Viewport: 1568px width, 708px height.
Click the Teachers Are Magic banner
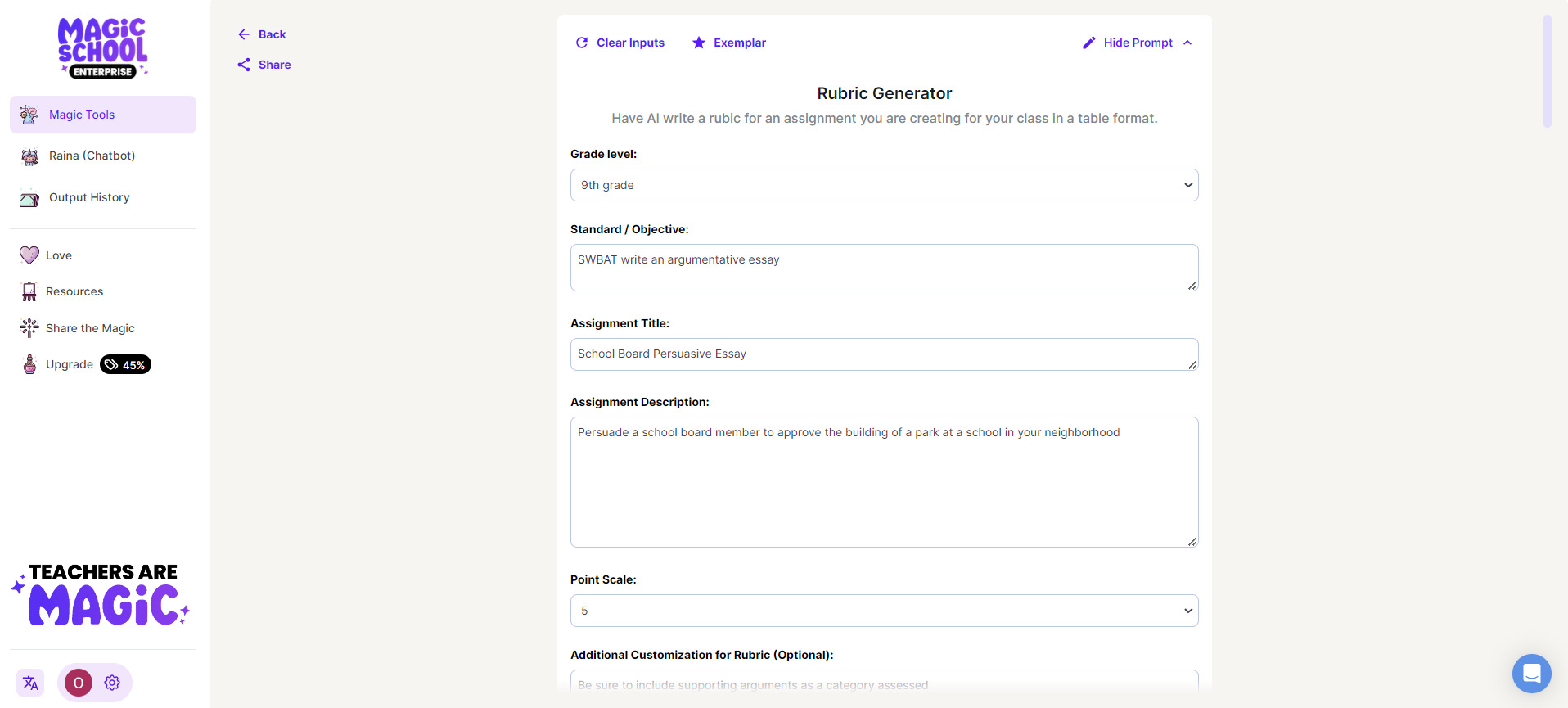pyautogui.click(x=101, y=594)
